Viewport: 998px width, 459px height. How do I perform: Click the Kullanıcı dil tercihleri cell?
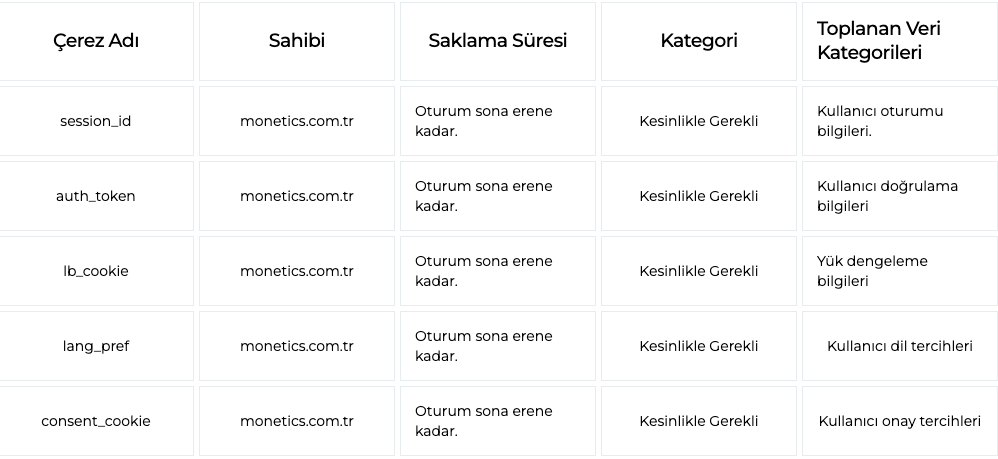(x=900, y=346)
